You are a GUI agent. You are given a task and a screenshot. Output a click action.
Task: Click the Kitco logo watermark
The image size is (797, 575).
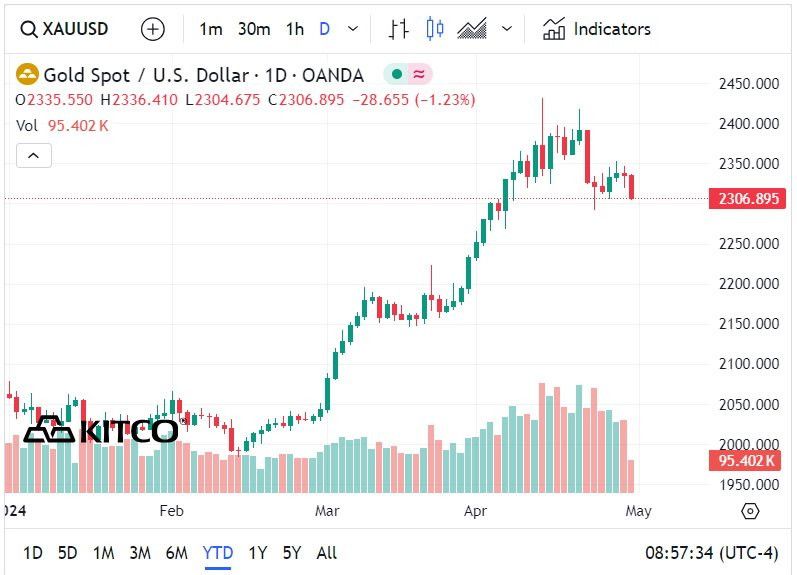click(101, 430)
